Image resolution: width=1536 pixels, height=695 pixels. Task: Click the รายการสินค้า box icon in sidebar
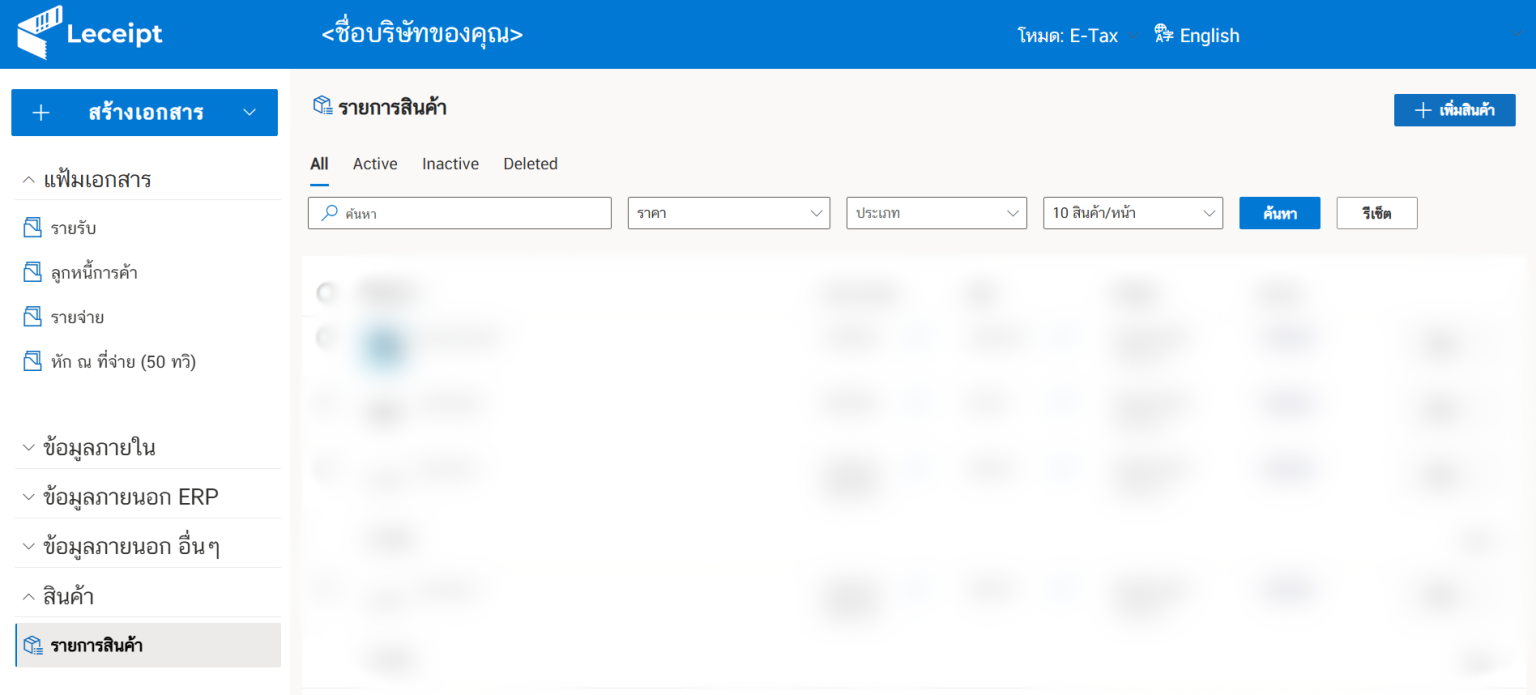[33, 645]
